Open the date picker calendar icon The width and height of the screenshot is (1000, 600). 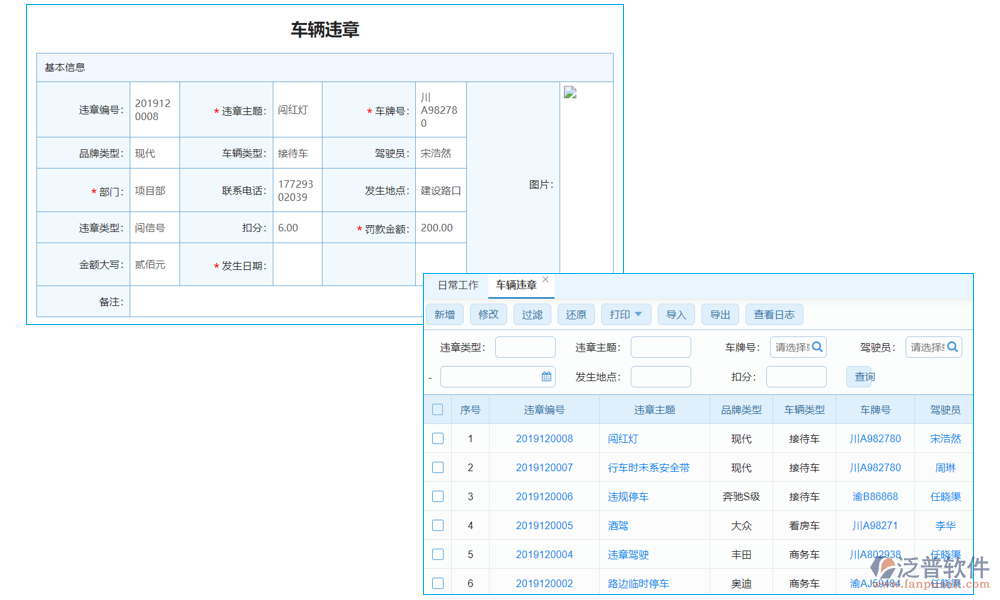[x=545, y=375]
